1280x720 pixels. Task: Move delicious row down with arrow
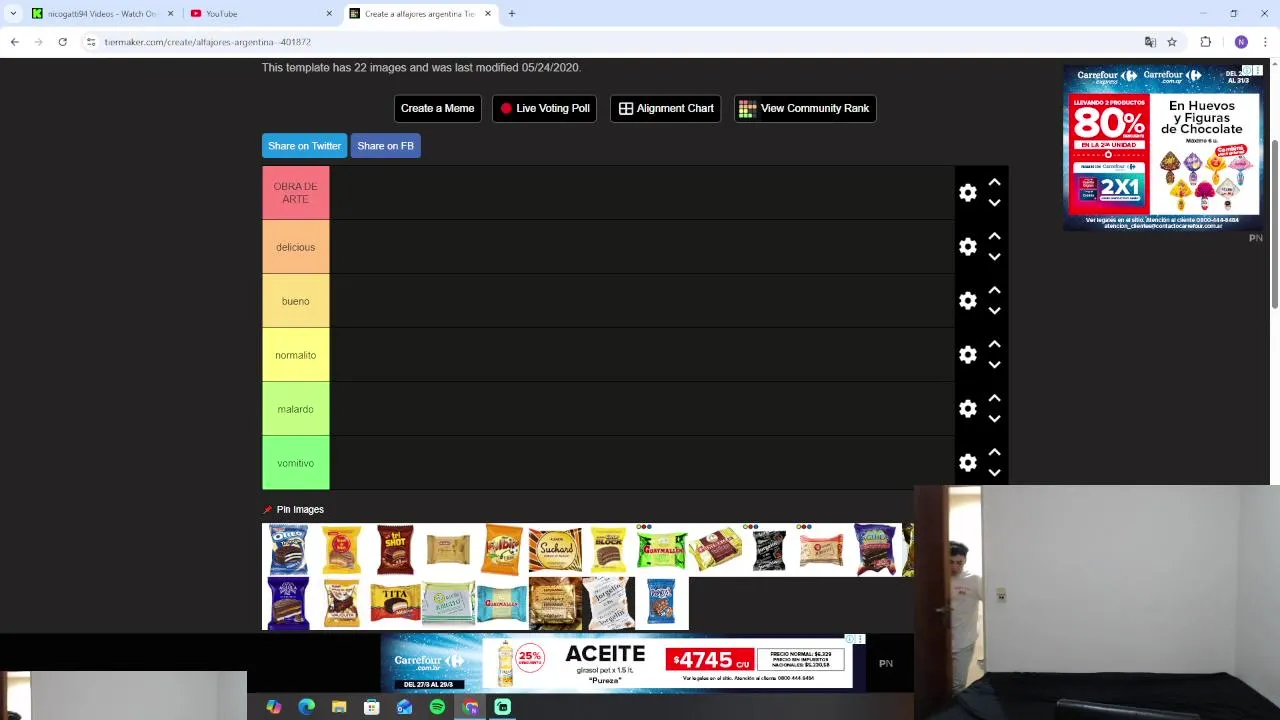[994, 257]
